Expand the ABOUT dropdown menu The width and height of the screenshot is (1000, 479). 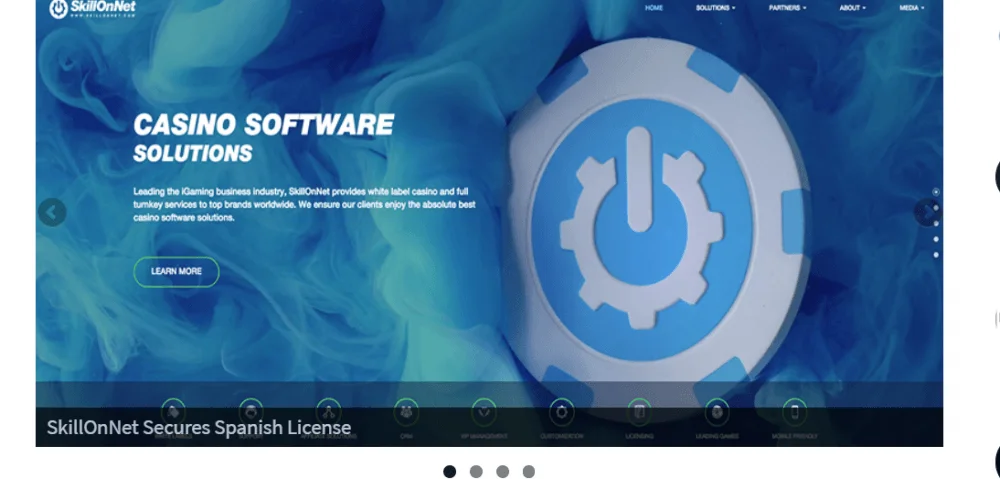(x=853, y=8)
